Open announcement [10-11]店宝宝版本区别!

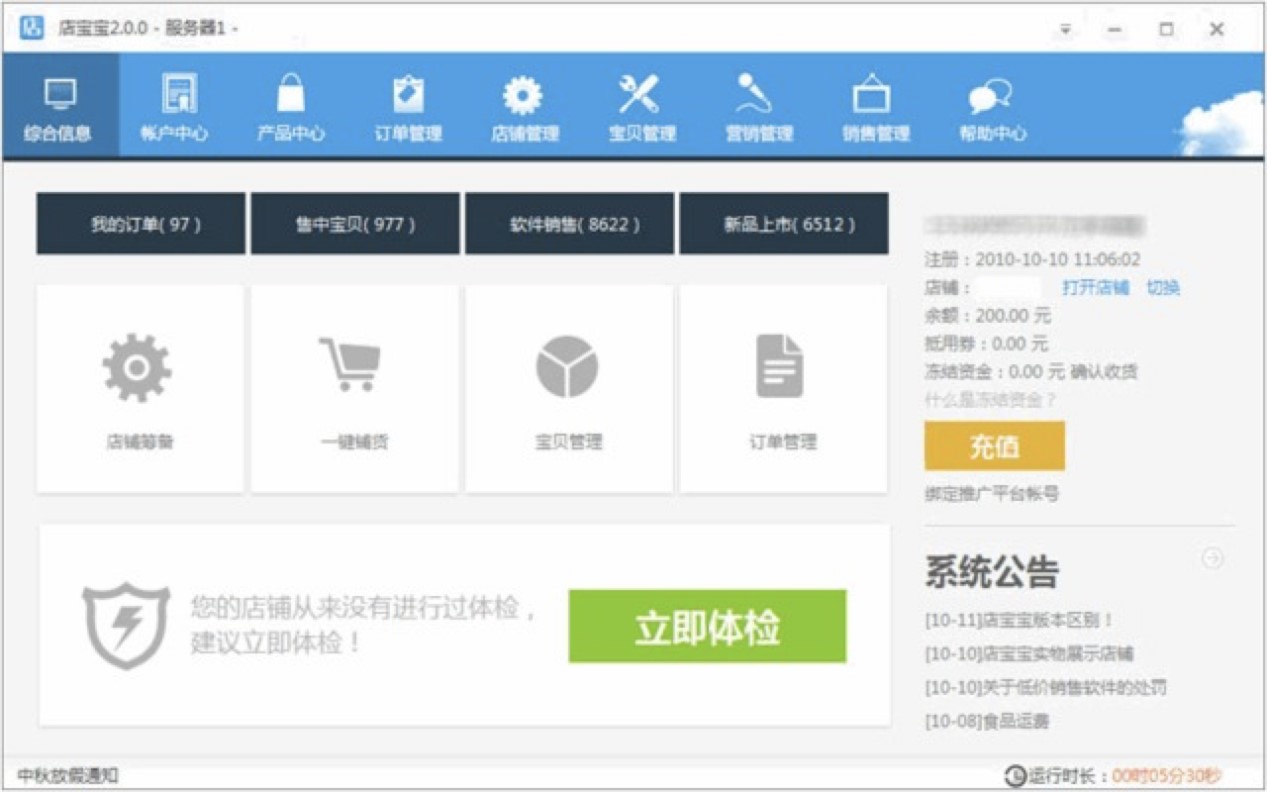1019,620
